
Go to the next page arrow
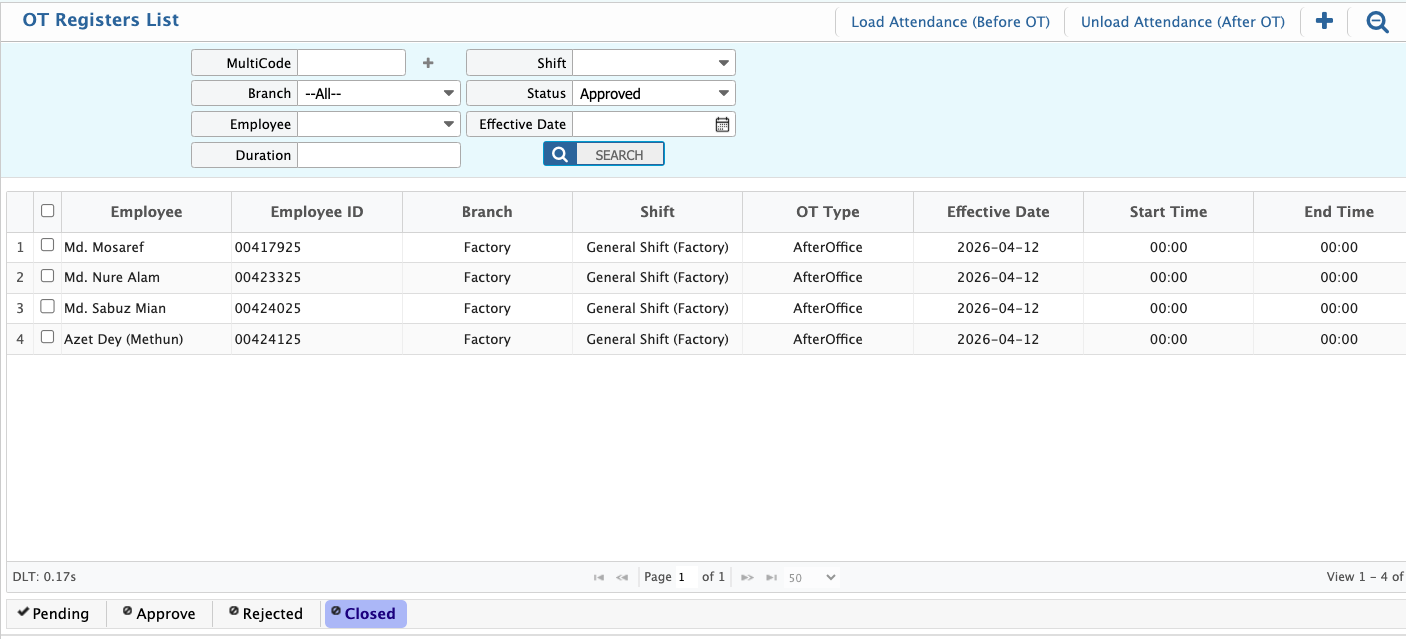pyautogui.click(x=747, y=577)
